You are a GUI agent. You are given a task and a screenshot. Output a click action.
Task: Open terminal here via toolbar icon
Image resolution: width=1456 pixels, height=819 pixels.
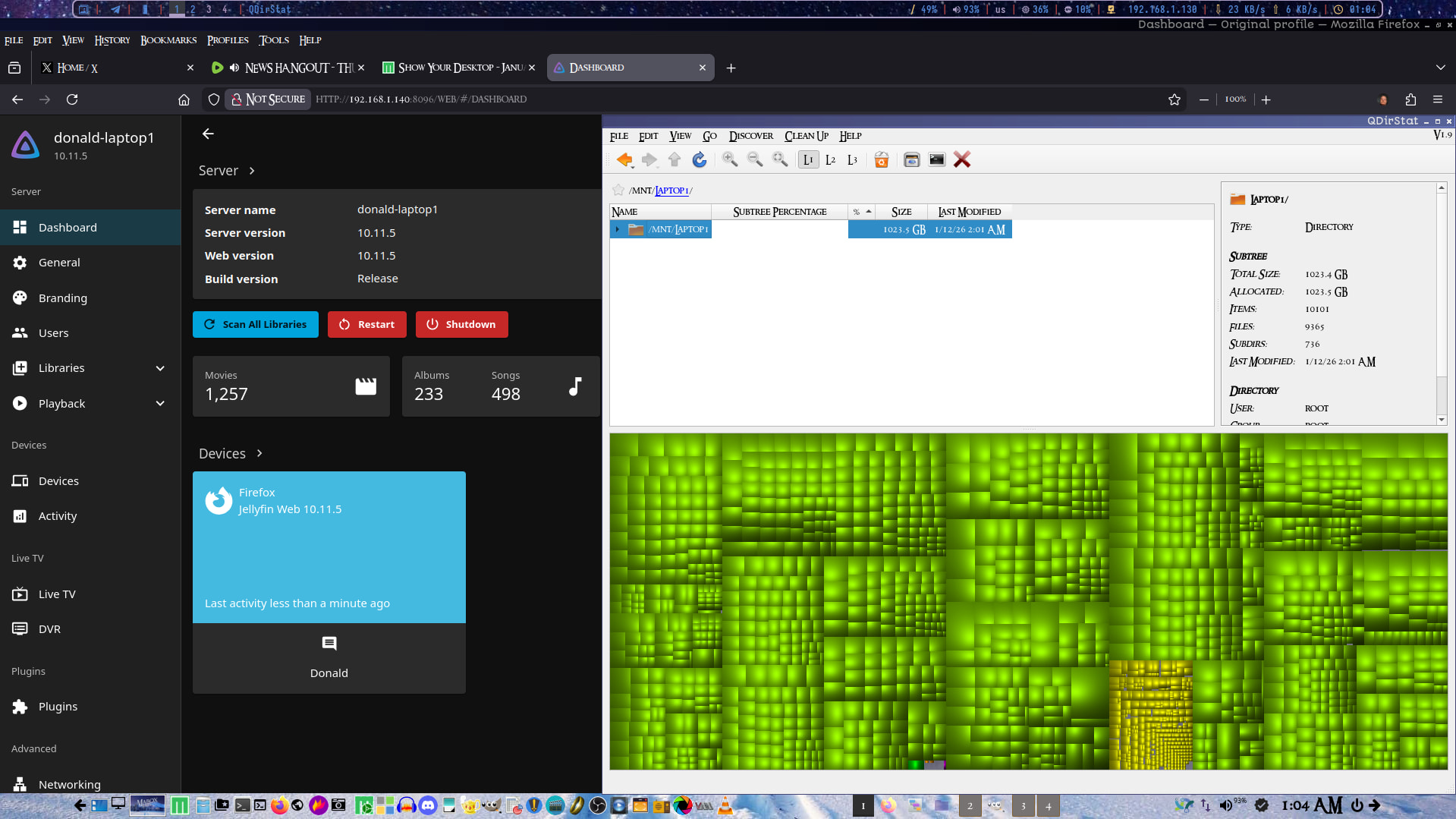click(936, 159)
